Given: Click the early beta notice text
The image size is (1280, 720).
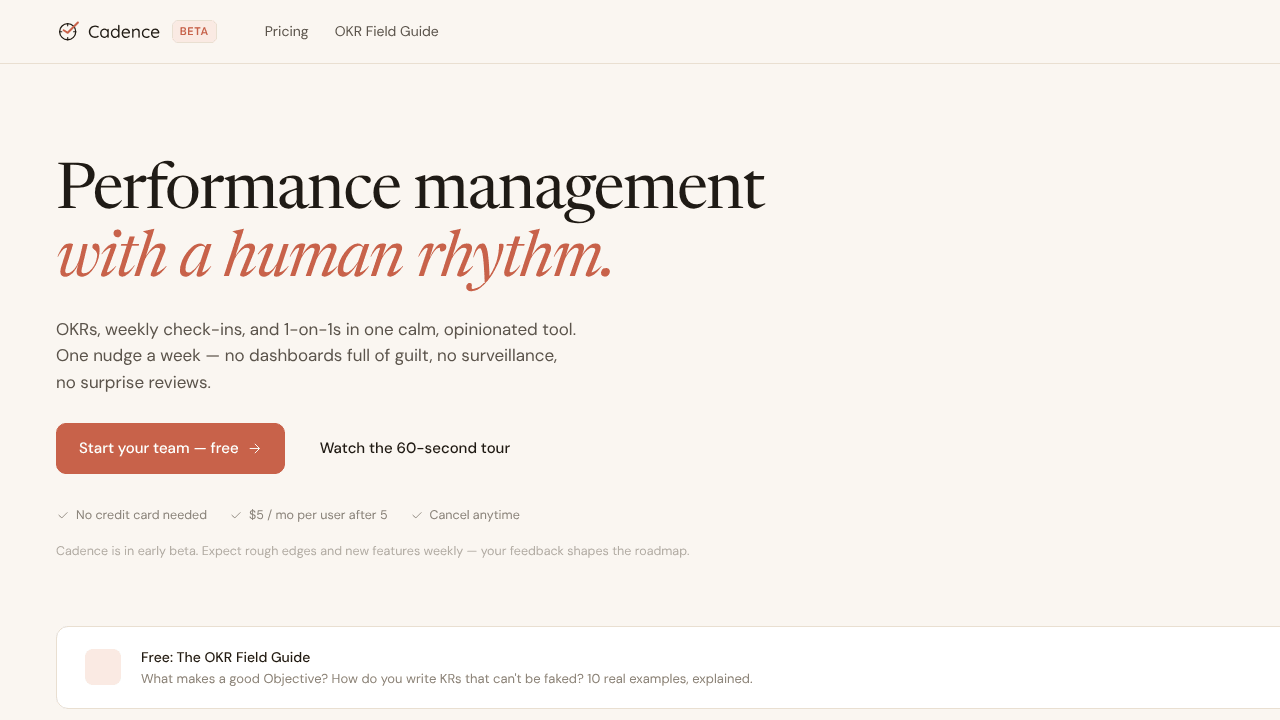Looking at the screenshot, I should tap(372, 551).
